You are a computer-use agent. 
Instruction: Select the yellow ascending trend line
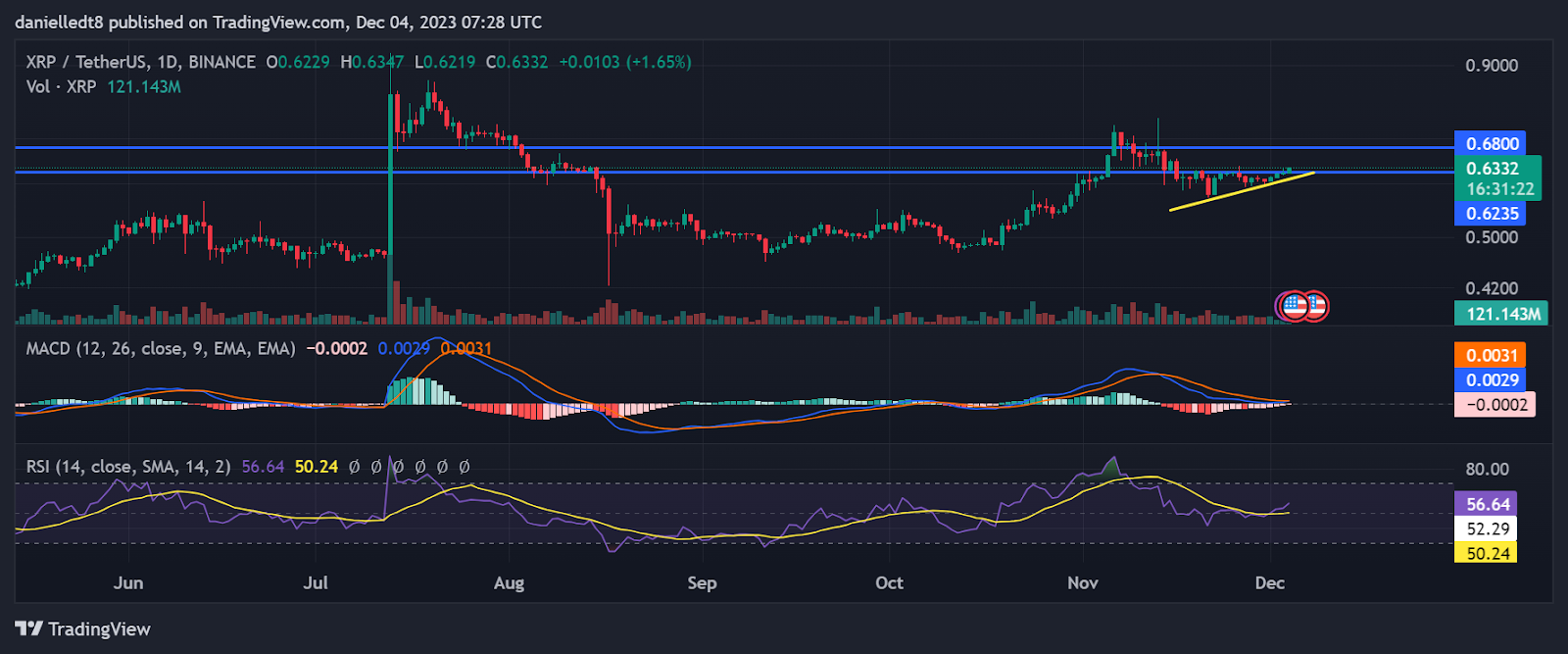tap(1242, 191)
